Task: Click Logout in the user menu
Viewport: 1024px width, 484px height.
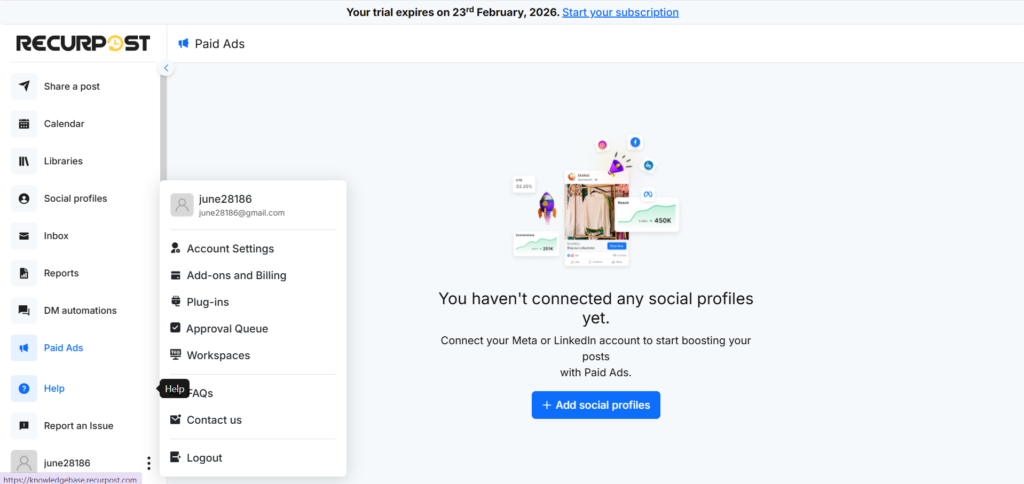Action: tap(204, 458)
